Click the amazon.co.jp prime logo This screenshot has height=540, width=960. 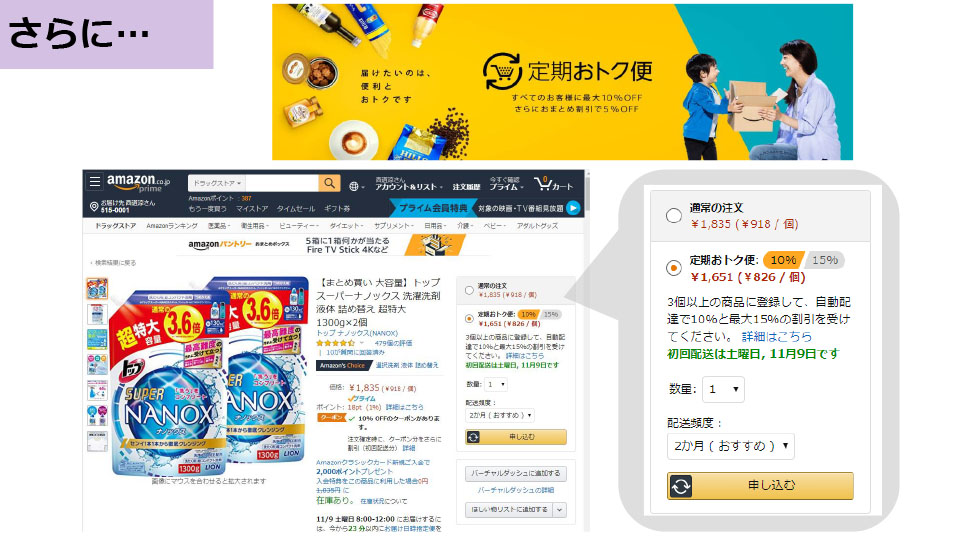pos(138,183)
